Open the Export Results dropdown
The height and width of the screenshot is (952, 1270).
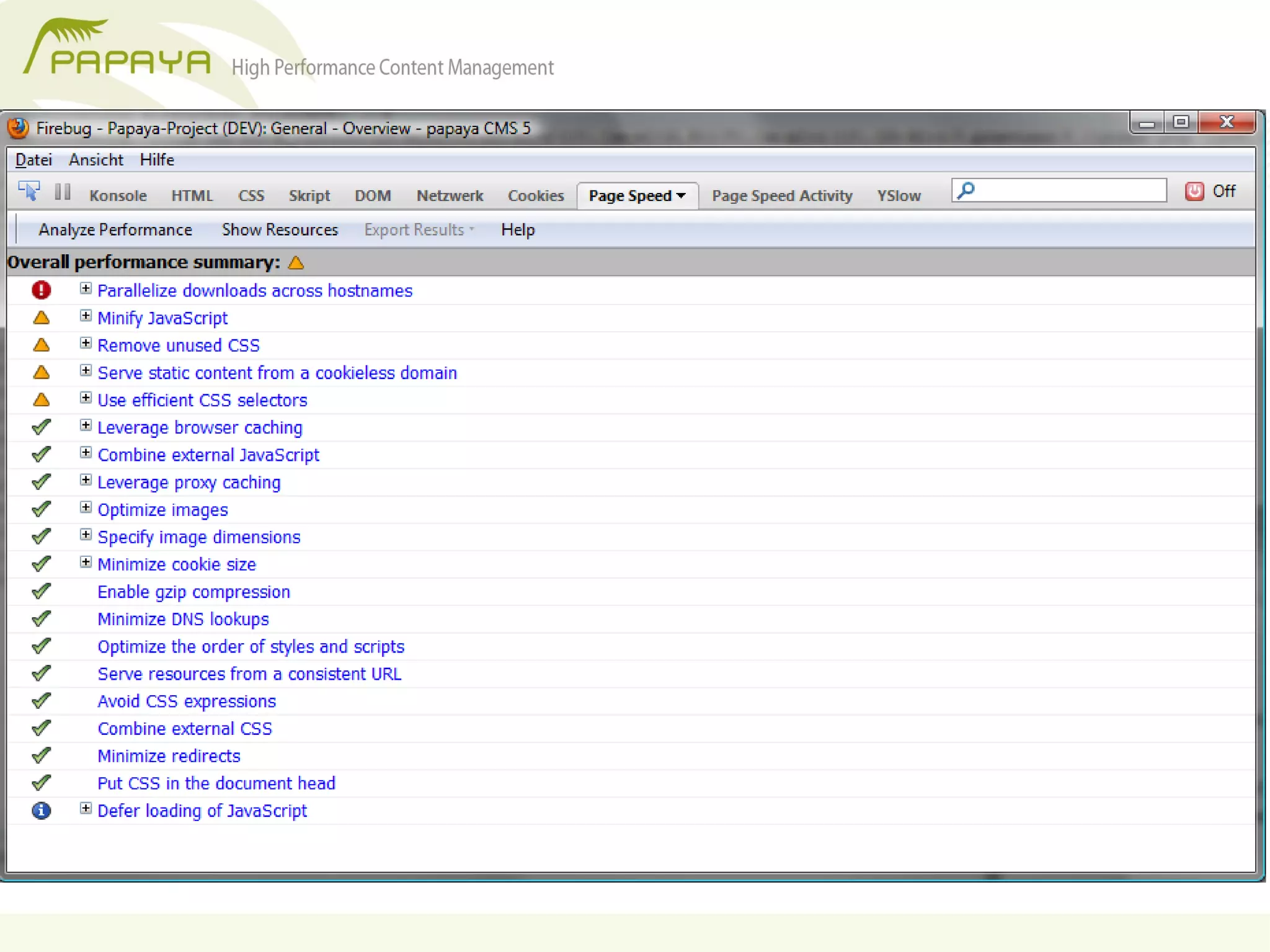(x=419, y=229)
